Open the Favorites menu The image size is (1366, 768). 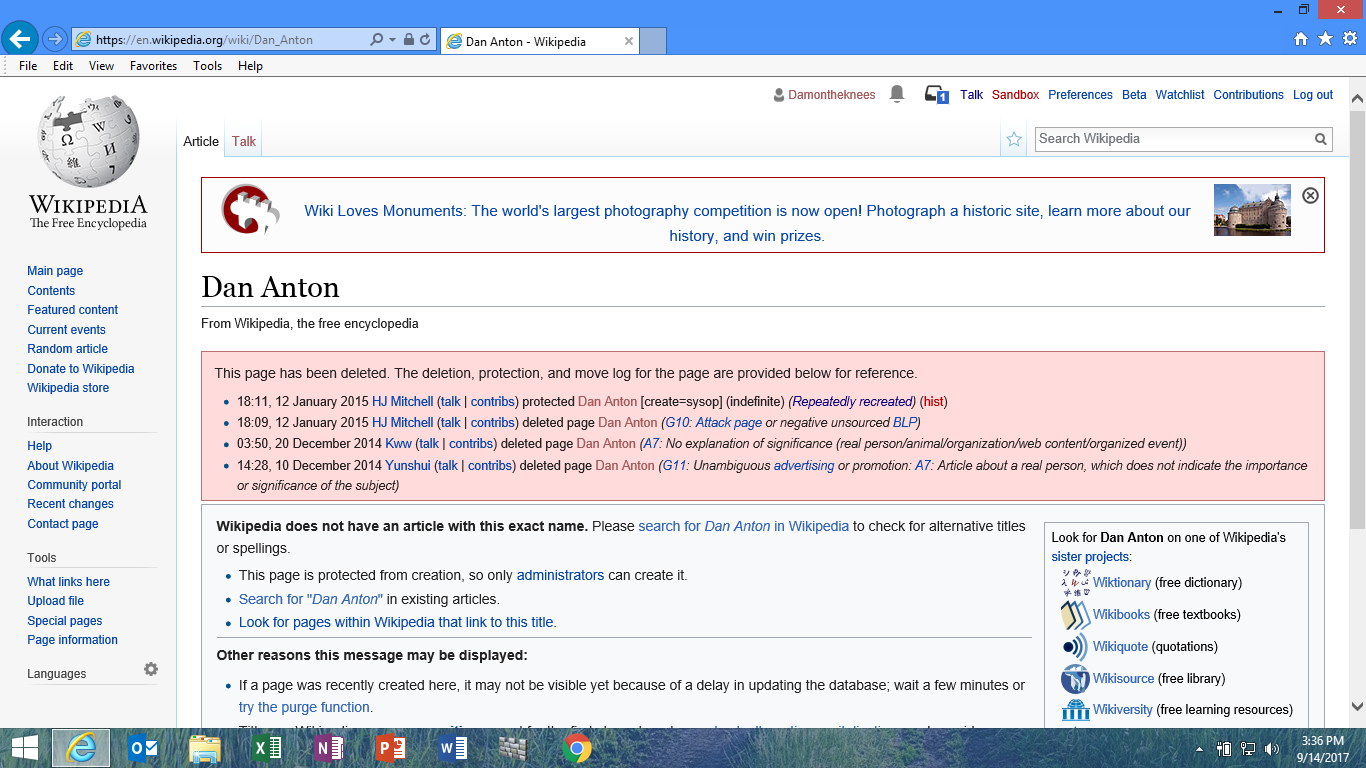click(x=153, y=66)
